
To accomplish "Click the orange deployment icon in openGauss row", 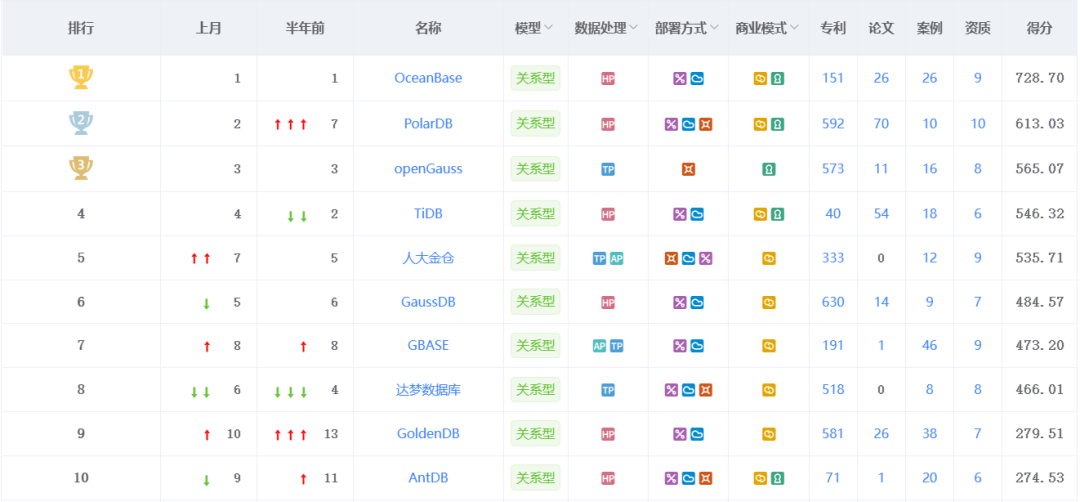I will pyautogui.click(x=688, y=169).
